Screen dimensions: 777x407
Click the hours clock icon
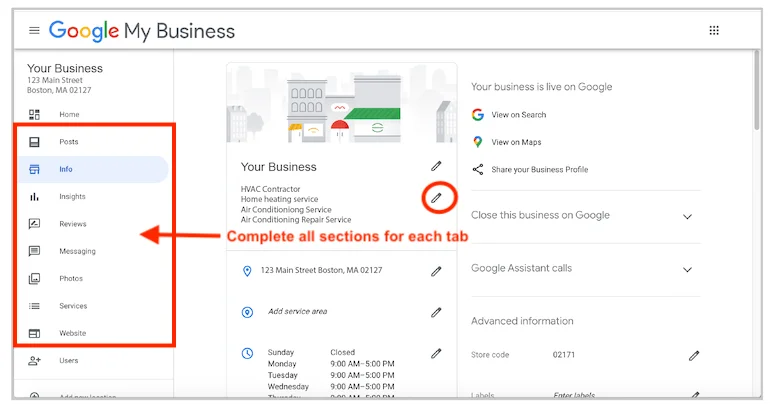tap(247, 353)
